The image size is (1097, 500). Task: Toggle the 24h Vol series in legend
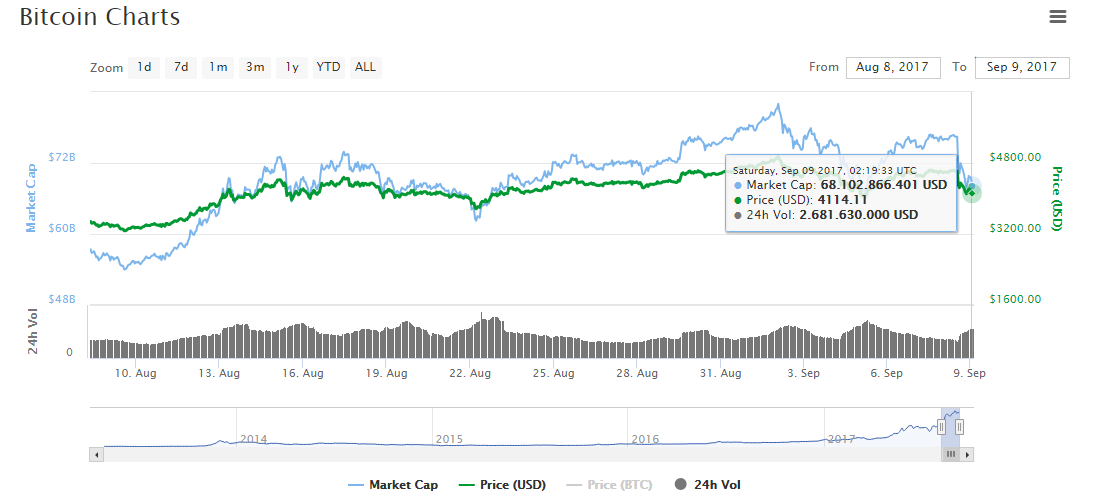[707, 485]
